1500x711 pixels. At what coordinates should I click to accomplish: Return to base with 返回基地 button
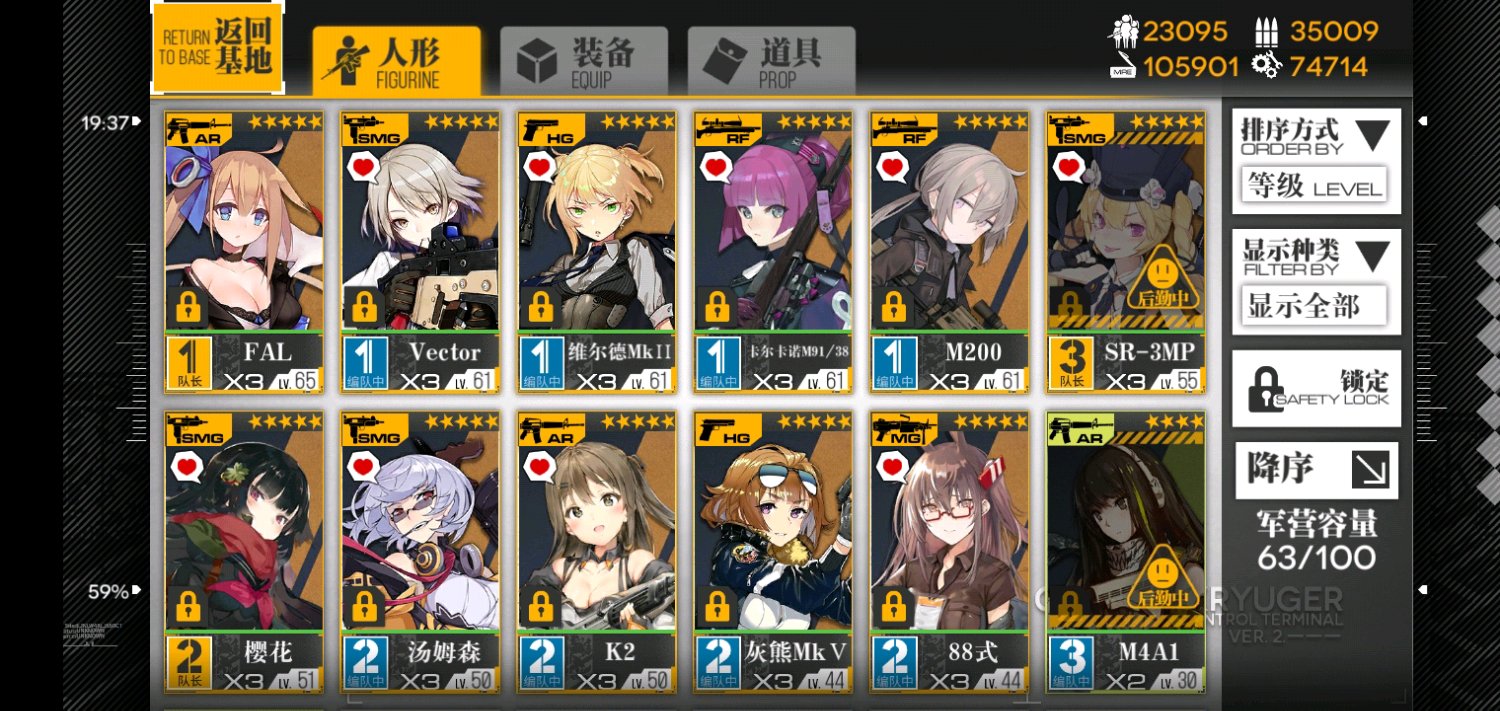coord(218,47)
